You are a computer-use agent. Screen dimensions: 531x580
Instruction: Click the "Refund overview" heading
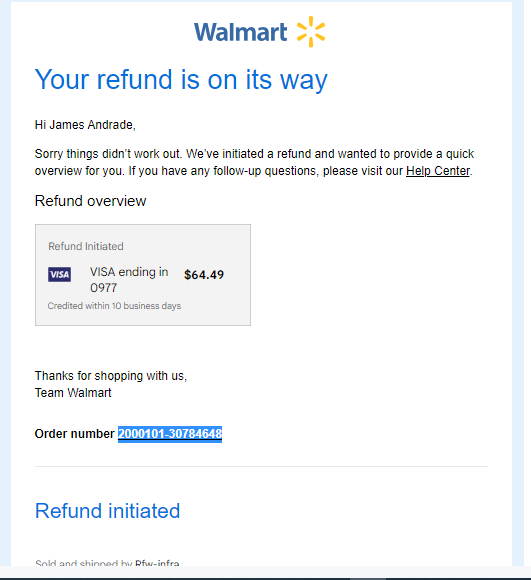[x=91, y=201]
